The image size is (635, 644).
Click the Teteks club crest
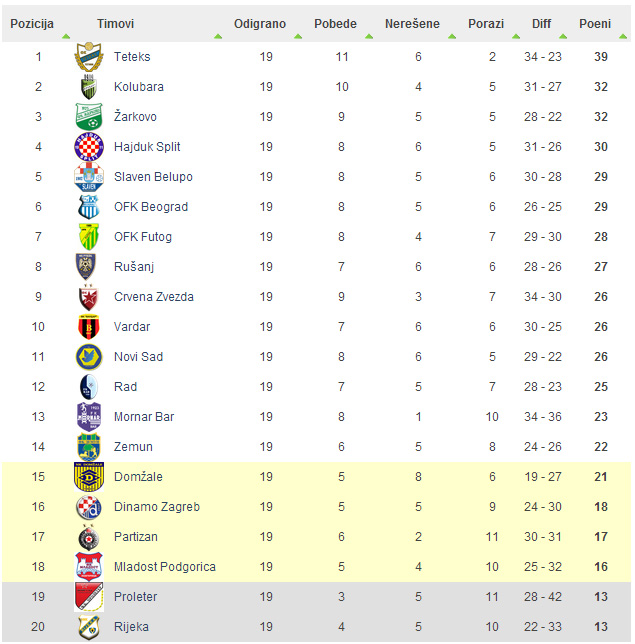[x=89, y=57]
